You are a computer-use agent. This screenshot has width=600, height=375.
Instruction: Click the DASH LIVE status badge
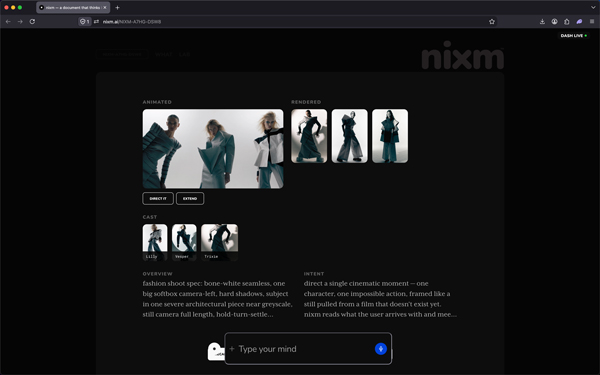574,36
